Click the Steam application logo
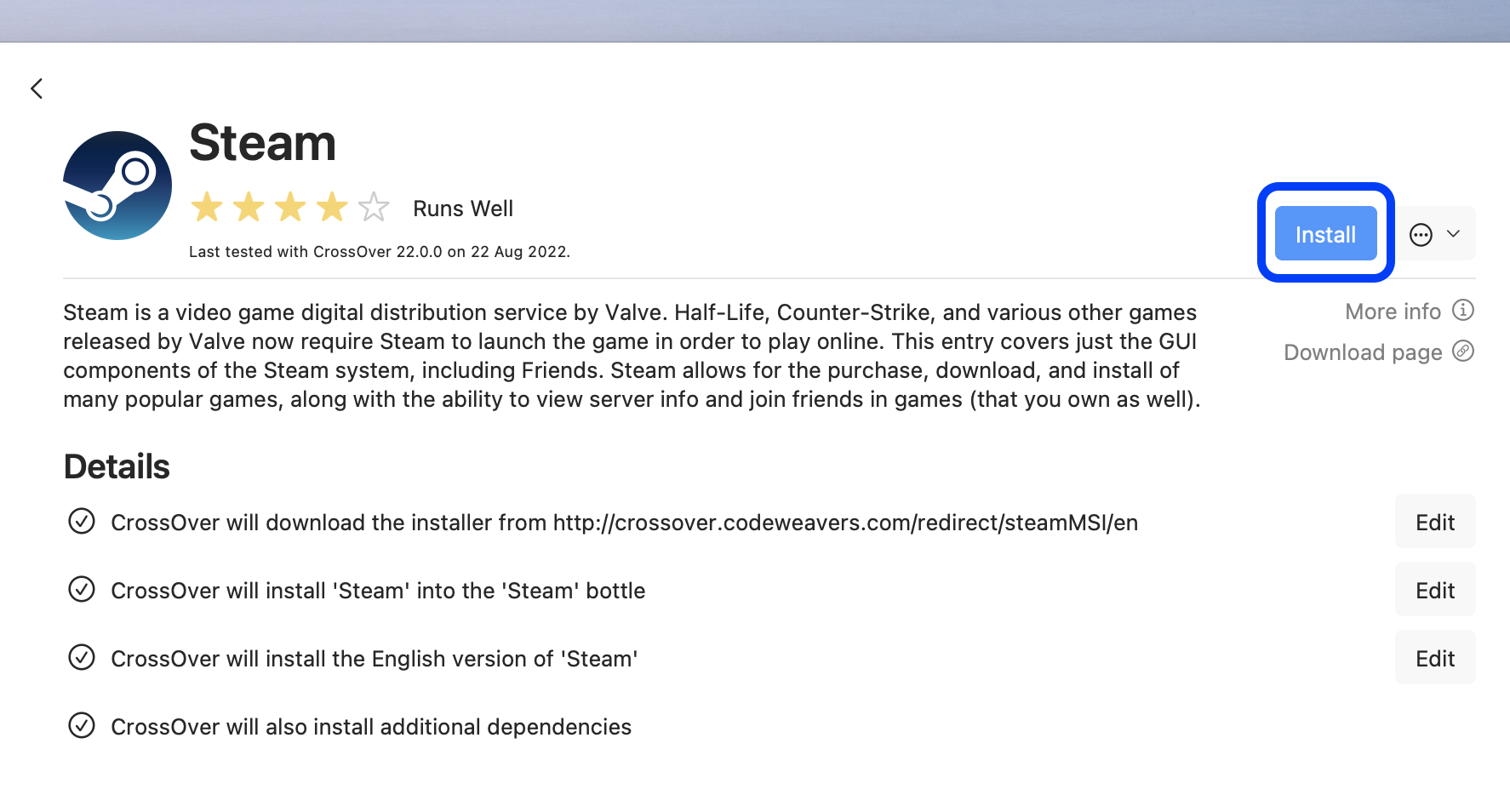 click(x=117, y=186)
